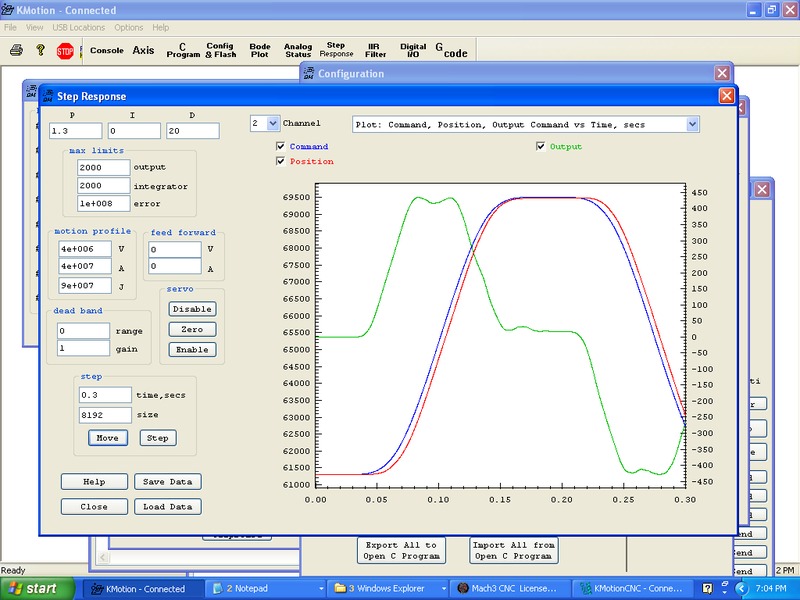
Task: Click the red STOP icon in toolbar
Action: coord(65,50)
